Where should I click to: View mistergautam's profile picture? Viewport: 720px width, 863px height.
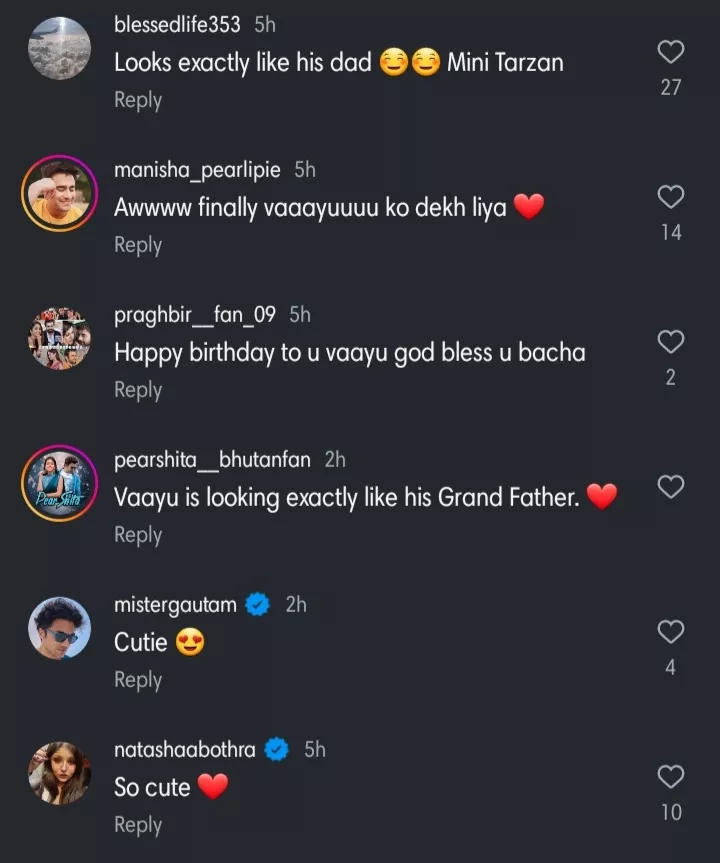(x=60, y=628)
